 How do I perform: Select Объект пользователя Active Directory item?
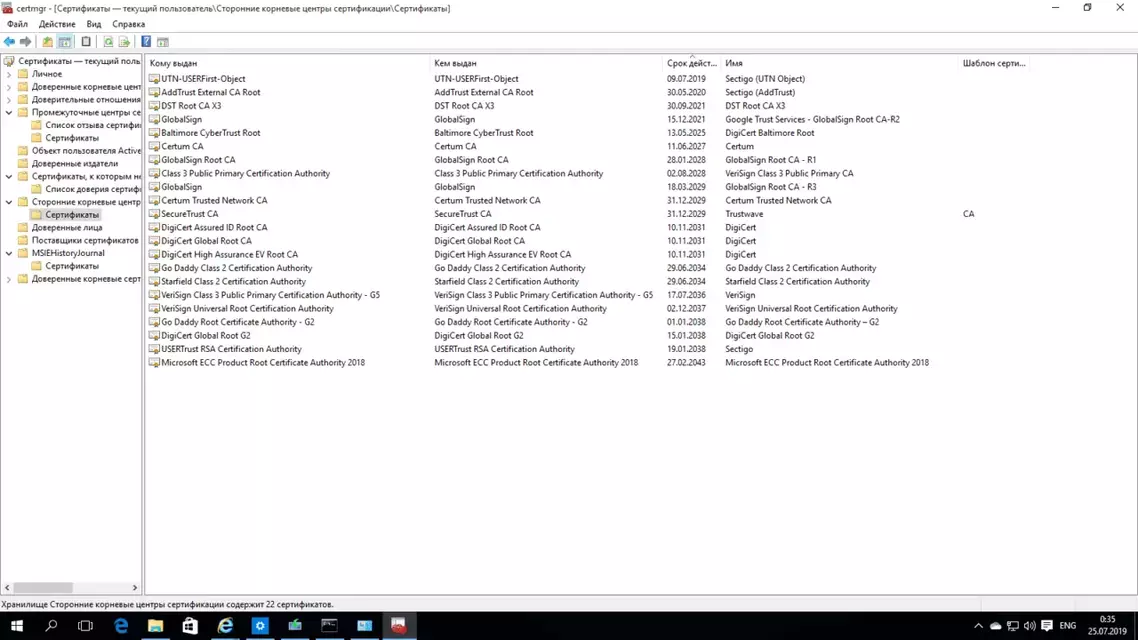coord(86,151)
